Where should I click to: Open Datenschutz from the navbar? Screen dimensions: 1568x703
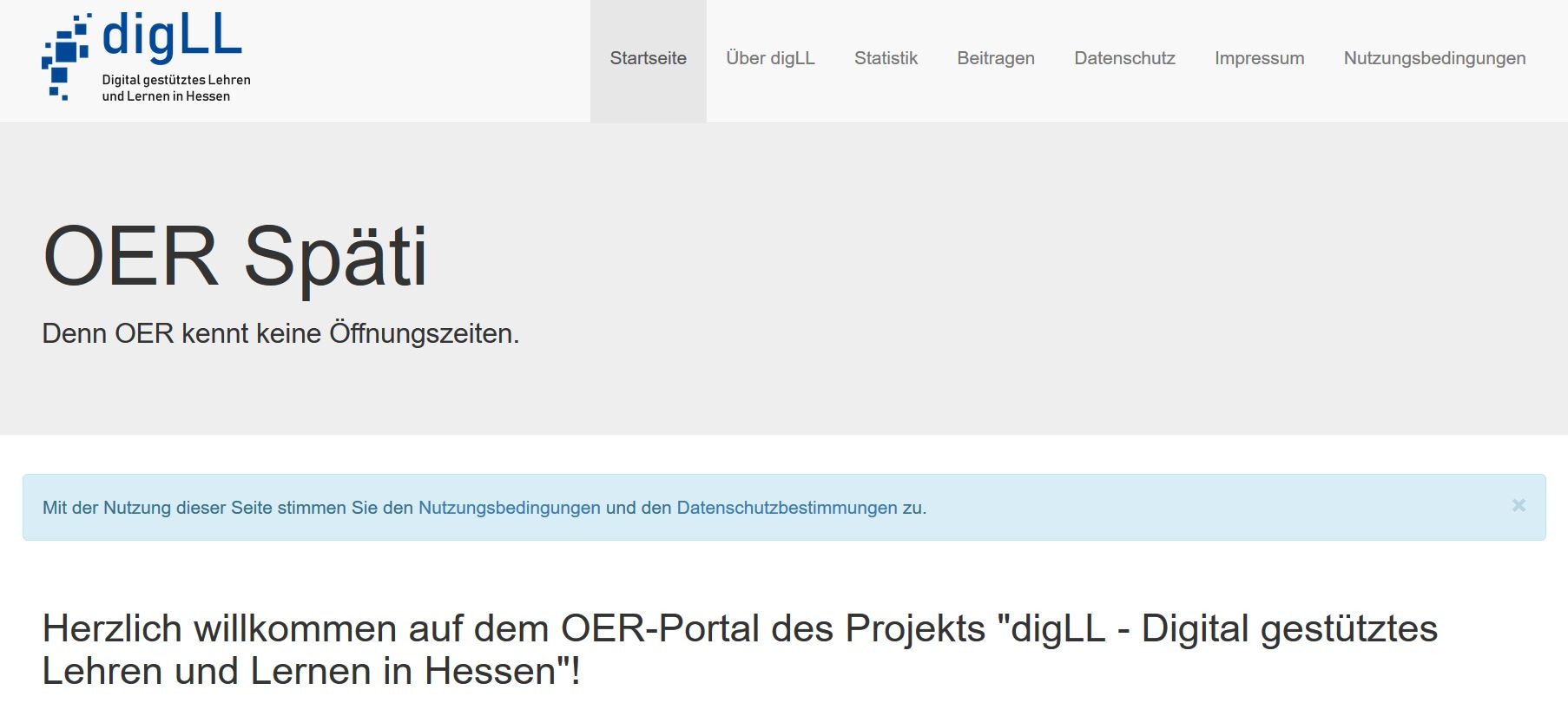click(x=1124, y=58)
